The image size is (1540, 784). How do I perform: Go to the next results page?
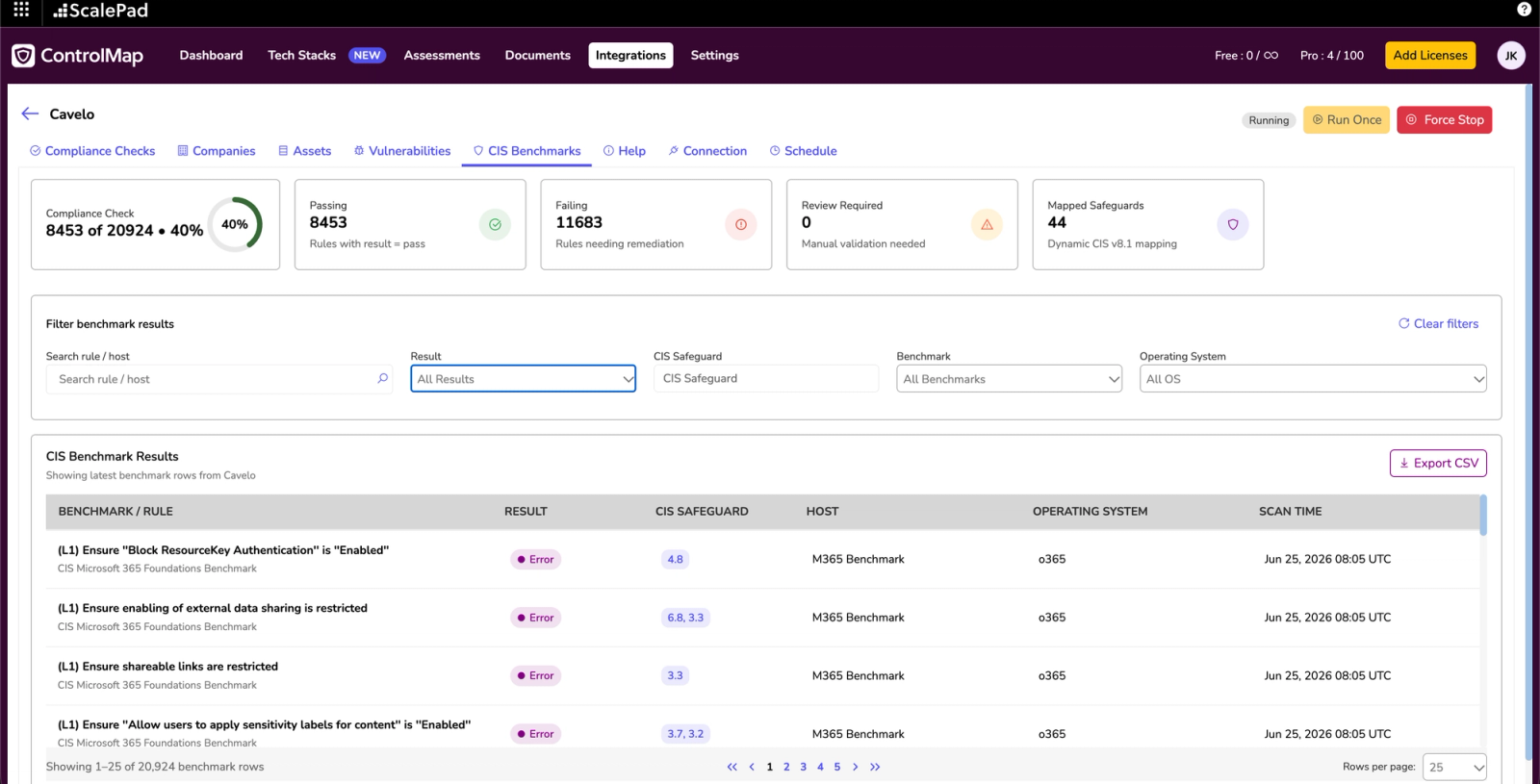point(855,767)
